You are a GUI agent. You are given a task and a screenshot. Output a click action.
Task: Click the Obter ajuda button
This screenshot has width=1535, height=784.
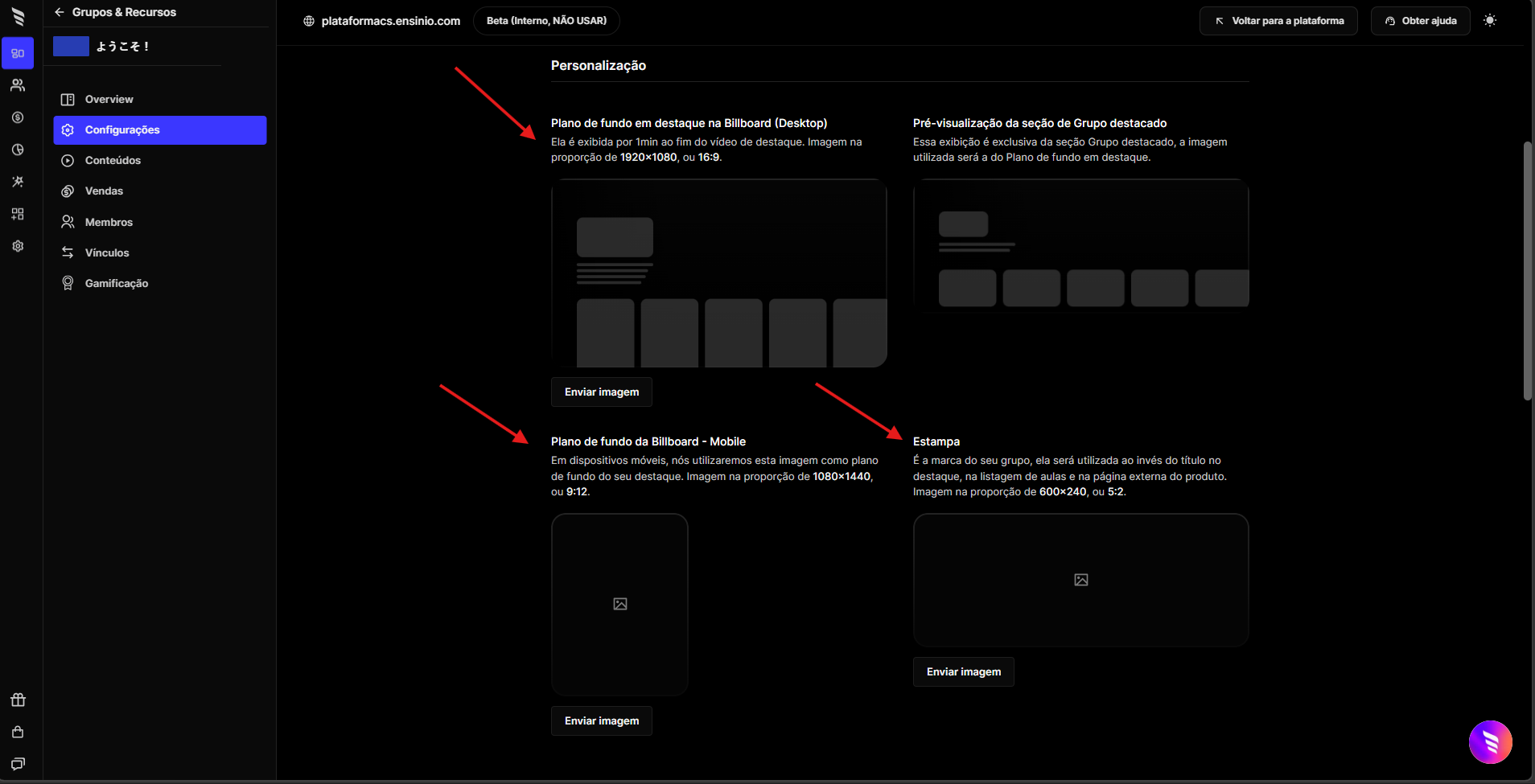click(1420, 21)
